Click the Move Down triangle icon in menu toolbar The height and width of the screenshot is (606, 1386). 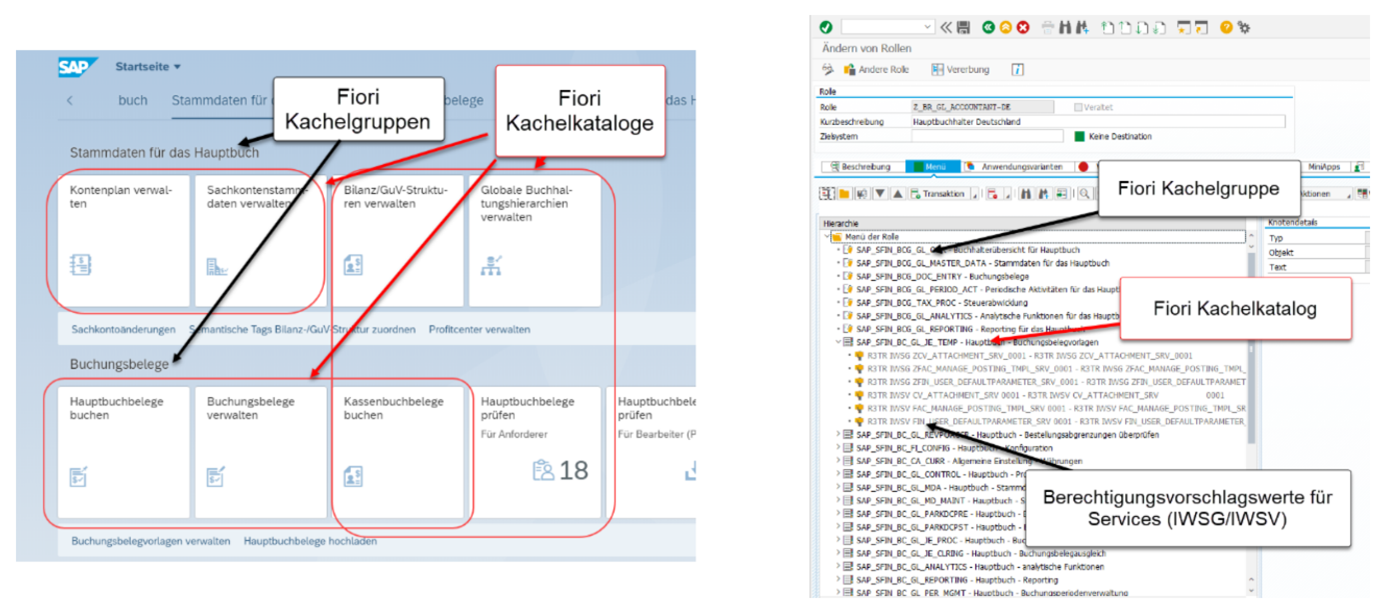pyautogui.click(x=880, y=193)
